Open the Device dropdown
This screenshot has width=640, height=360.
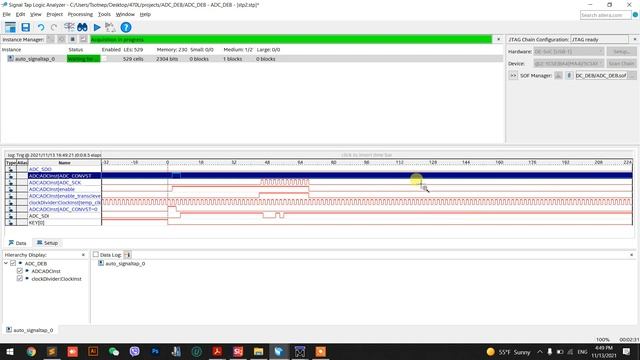pyautogui.click(x=569, y=64)
